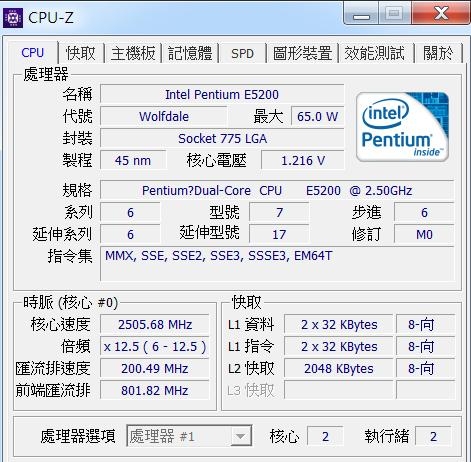This screenshot has height=462, width=471.
Task: Switch to the CPU tab
Action: pos(32,53)
